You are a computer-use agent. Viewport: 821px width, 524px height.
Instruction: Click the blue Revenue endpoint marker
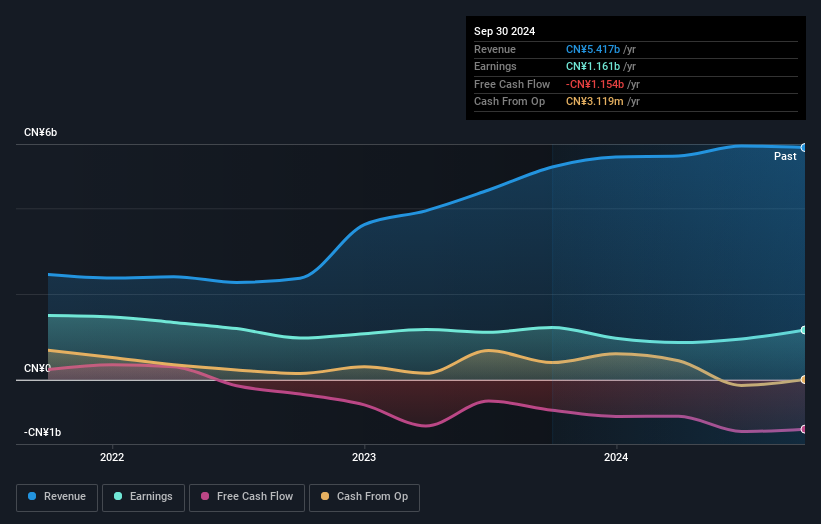click(804, 148)
